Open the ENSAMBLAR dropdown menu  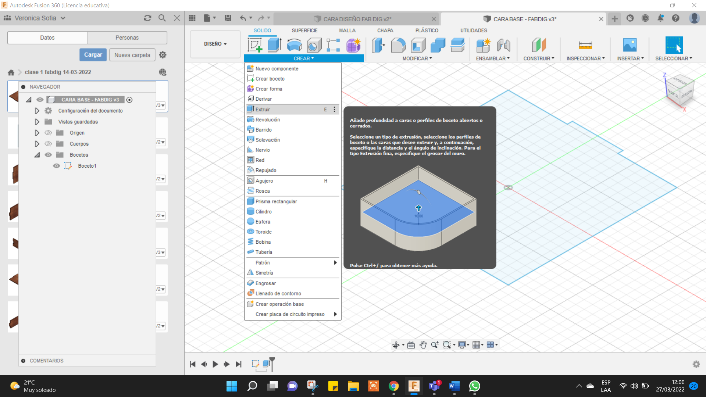493,59
